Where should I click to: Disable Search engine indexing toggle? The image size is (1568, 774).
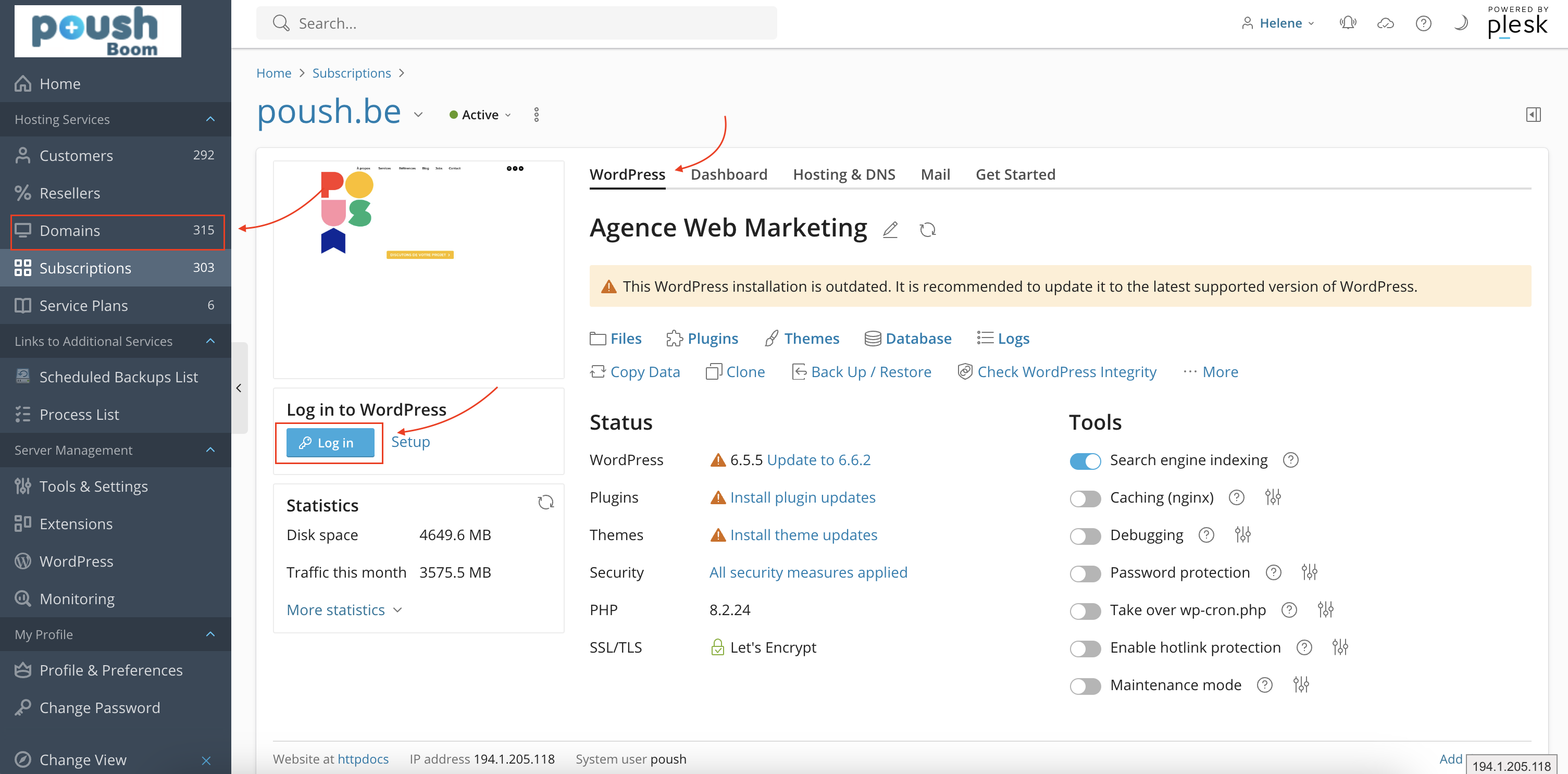click(1085, 460)
